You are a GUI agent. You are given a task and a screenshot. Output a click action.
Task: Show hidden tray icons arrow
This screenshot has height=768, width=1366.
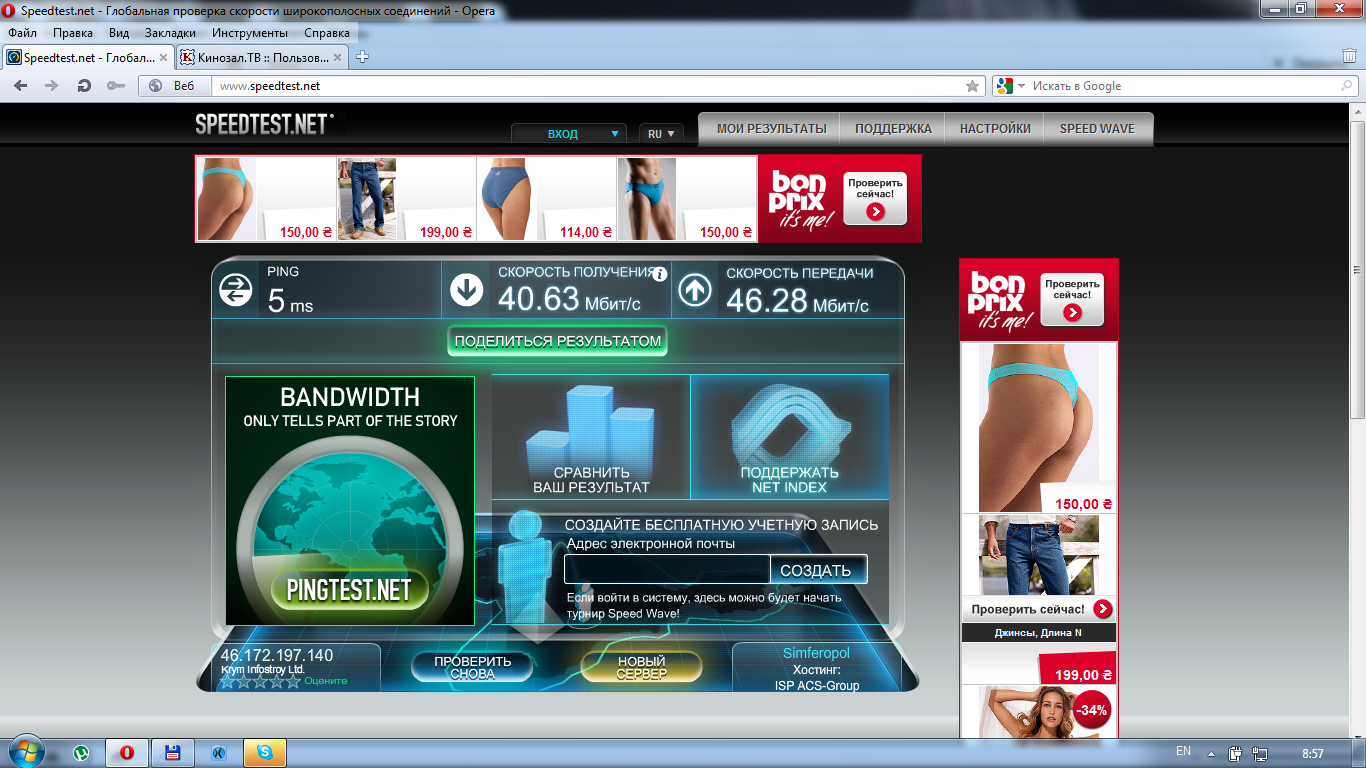1212,753
